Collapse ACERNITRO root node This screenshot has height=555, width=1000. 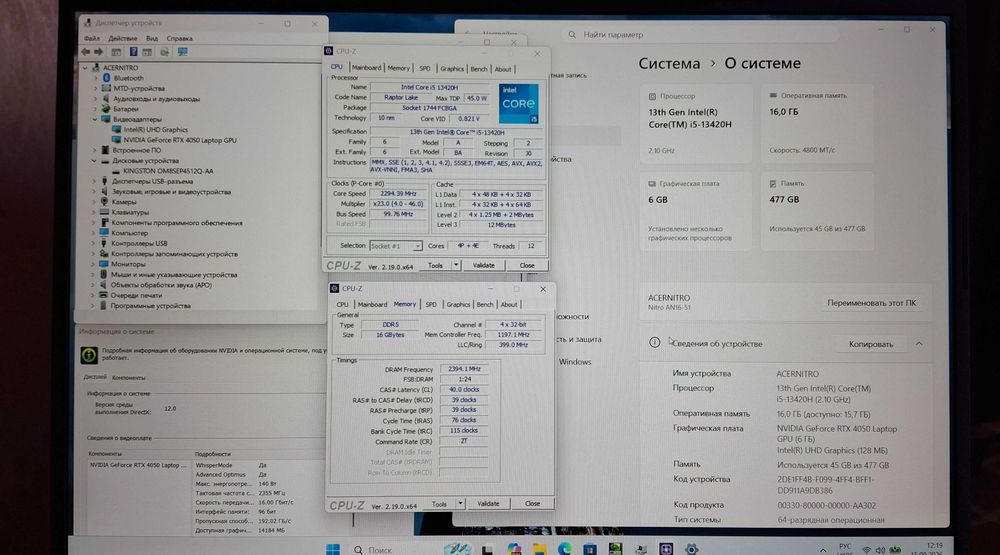(x=85, y=68)
